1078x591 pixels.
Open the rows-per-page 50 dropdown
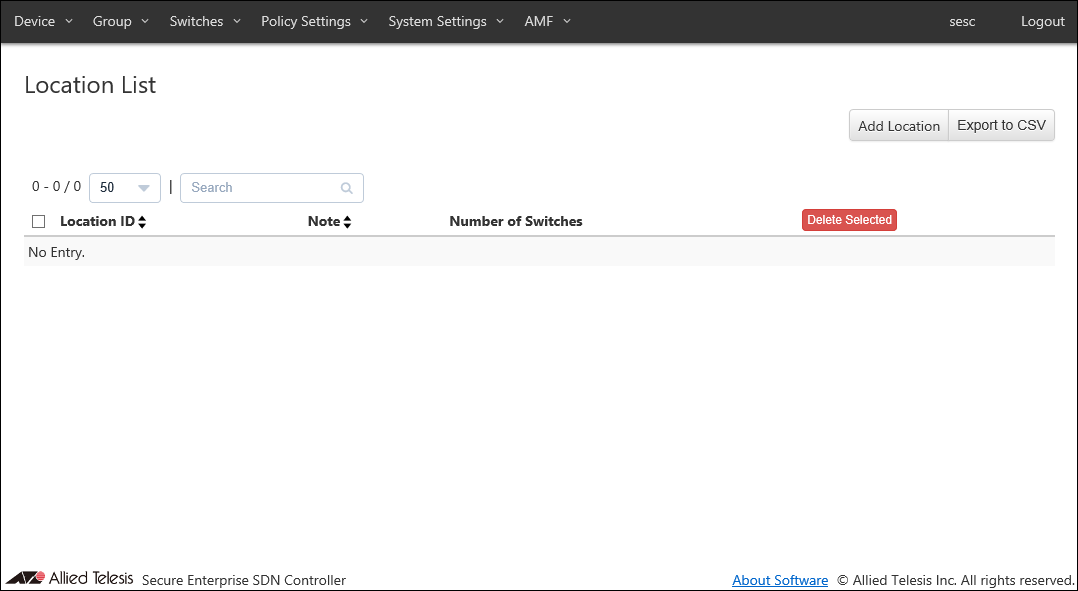(125, 188)
